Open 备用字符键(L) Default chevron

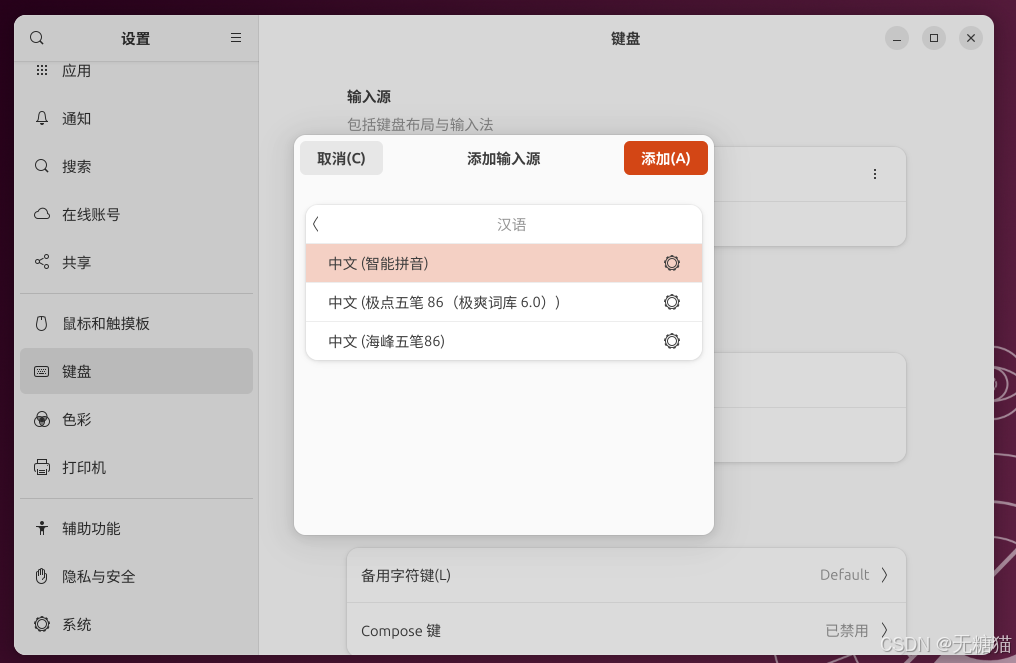(884, 575)
